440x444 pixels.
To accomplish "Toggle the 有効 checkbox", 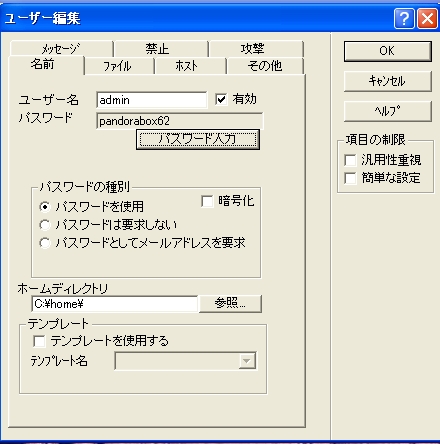I will point(221,99).
